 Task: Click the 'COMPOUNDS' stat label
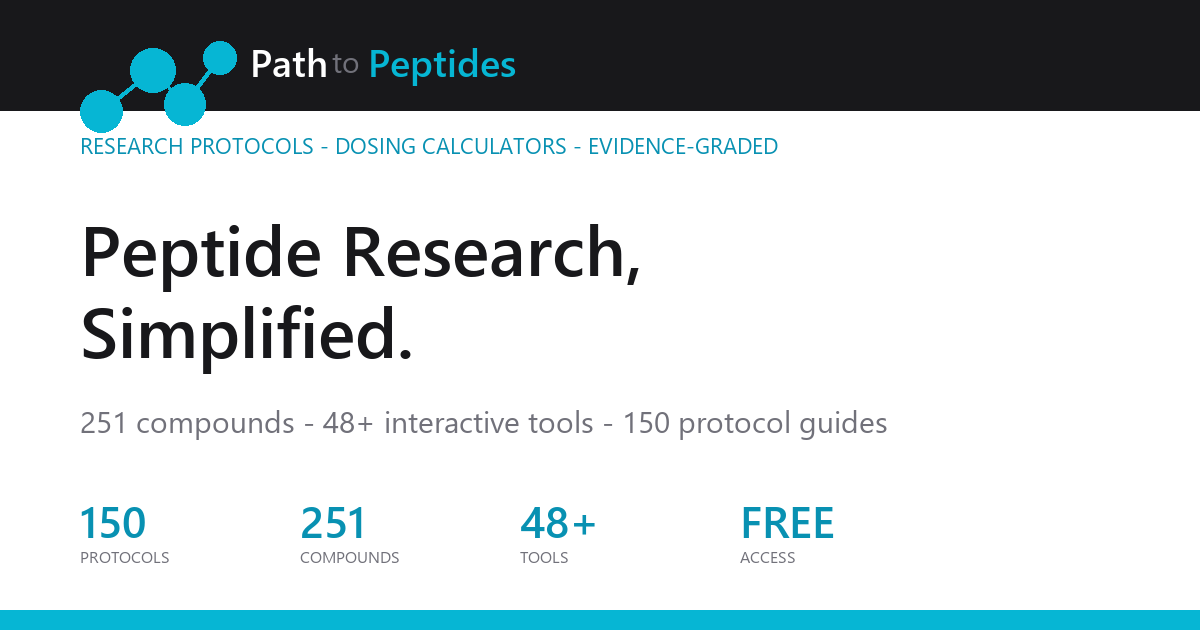350,558
